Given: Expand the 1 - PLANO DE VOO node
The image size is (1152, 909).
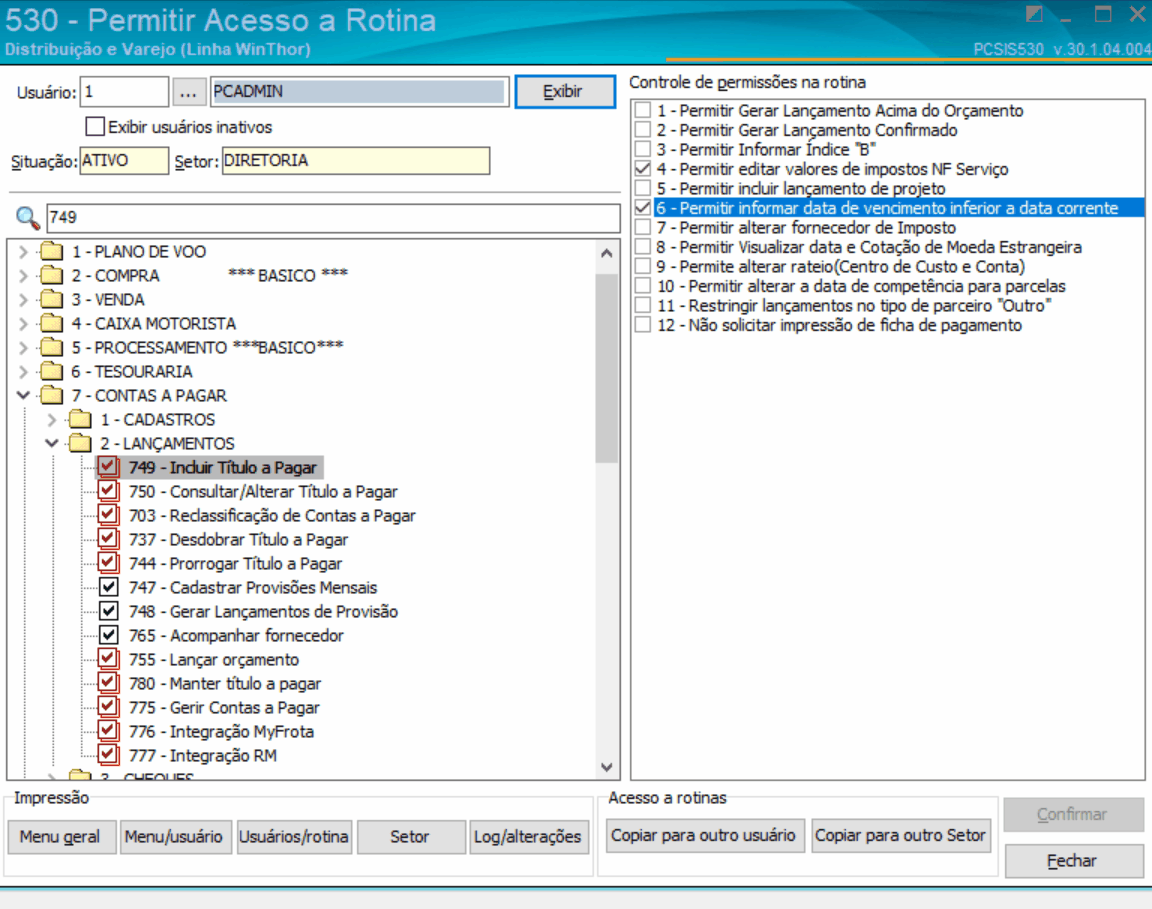Looking at the screenshot, I should (x=24, y=252).
